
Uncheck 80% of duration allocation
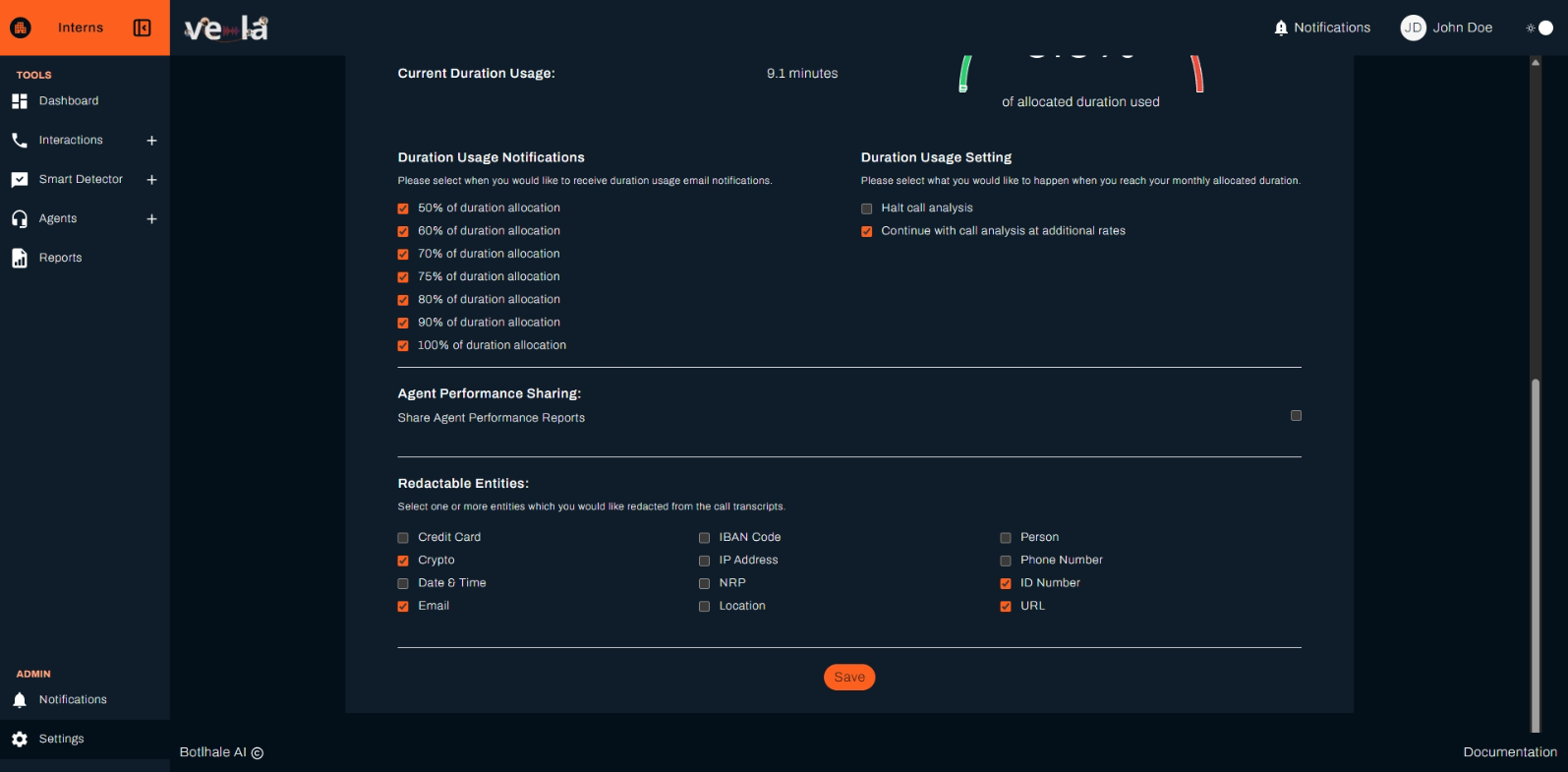[x=403, y=300]
